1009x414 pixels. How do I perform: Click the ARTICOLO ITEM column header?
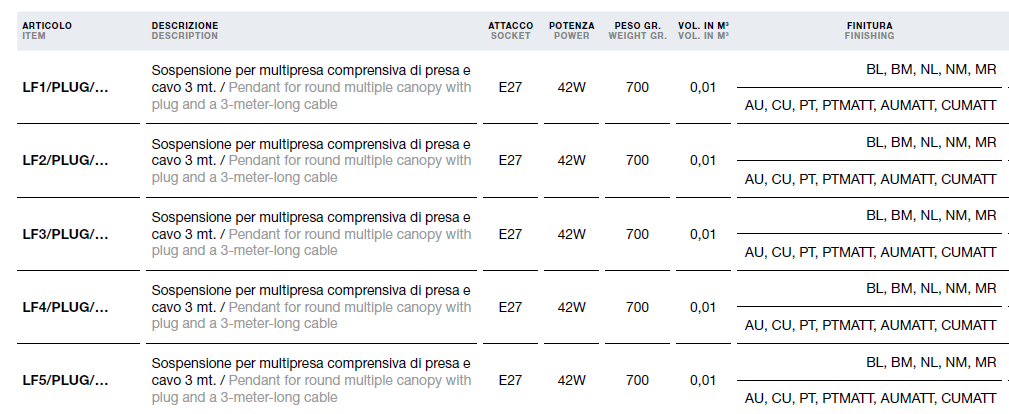47,31
